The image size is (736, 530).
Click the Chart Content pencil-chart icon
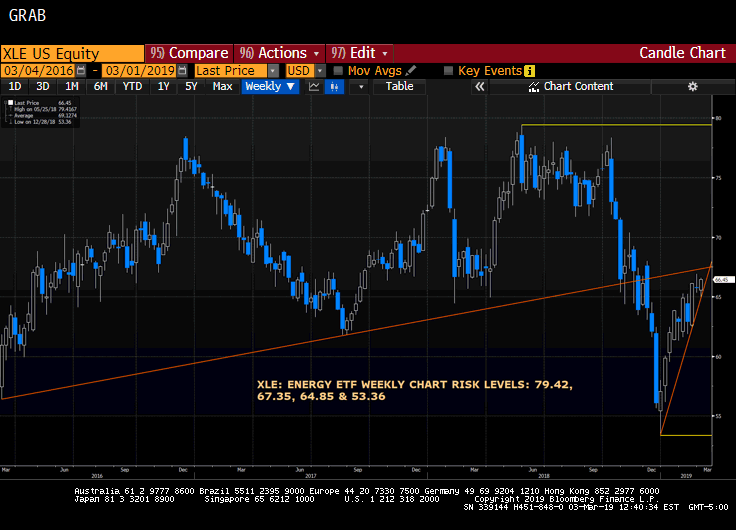534,86
